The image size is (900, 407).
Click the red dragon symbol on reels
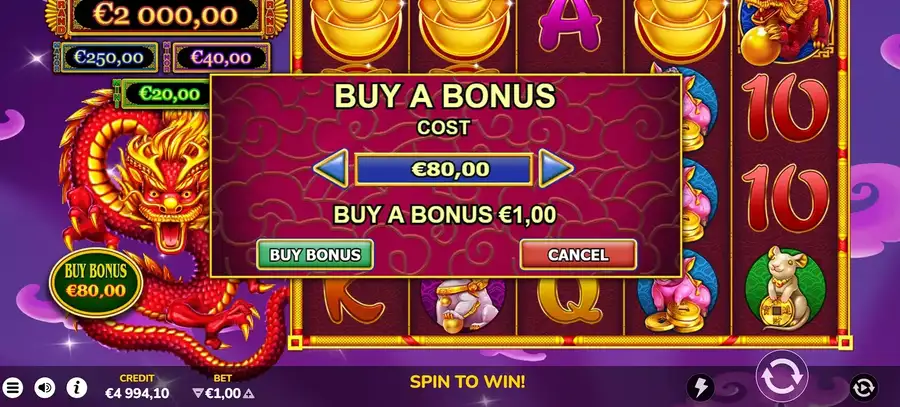click(x=786, y=32)
